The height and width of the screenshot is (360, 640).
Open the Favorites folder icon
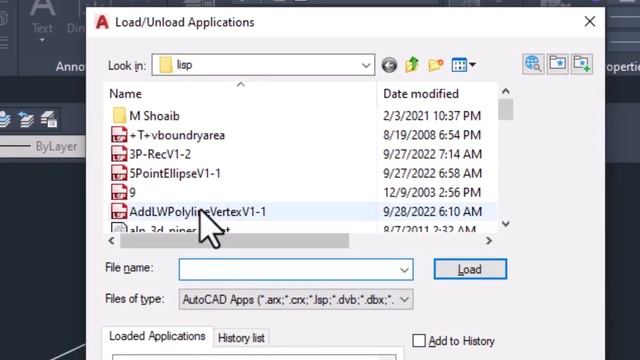click(x=558, y=64)
